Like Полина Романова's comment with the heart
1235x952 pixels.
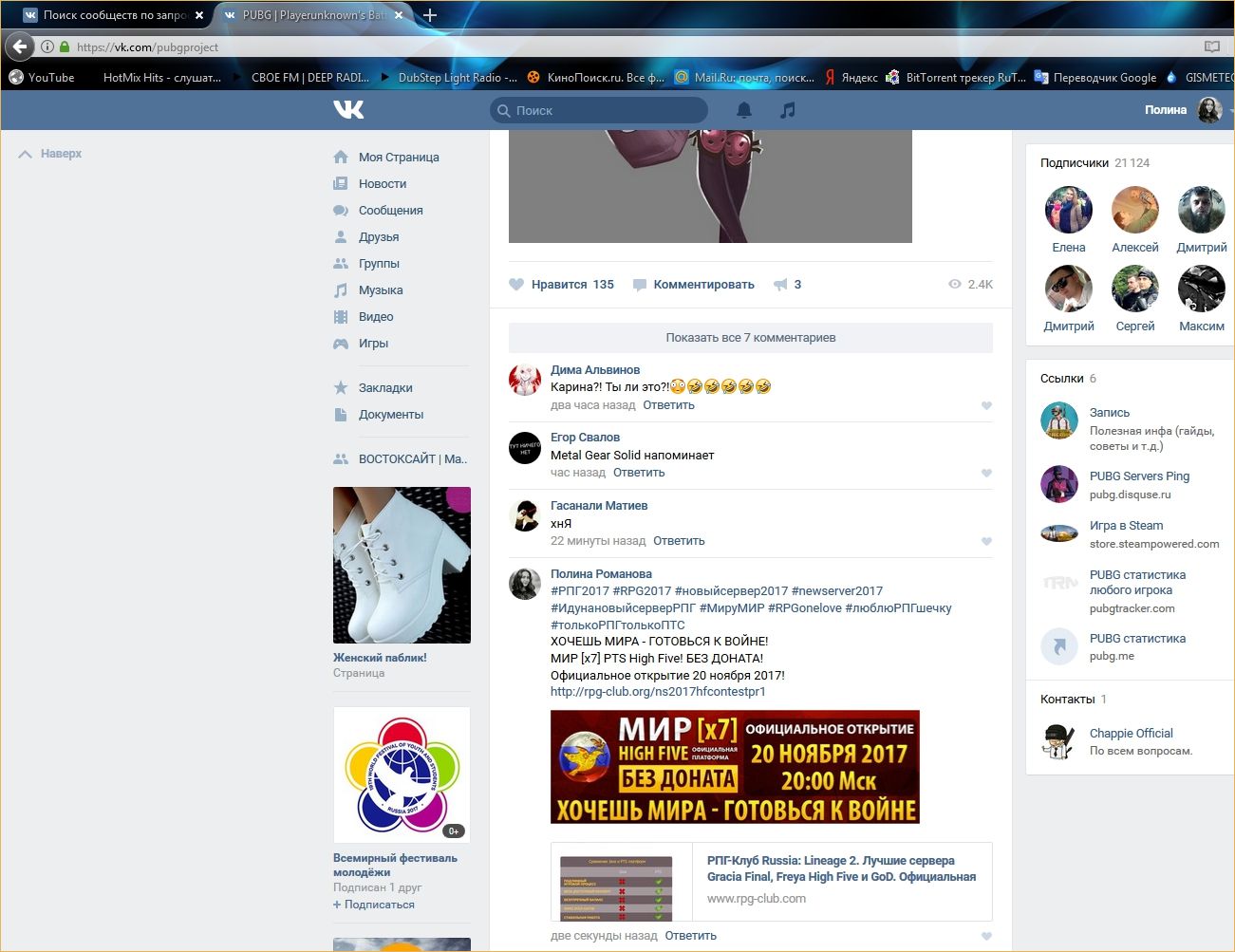click(x=986, y=936)
